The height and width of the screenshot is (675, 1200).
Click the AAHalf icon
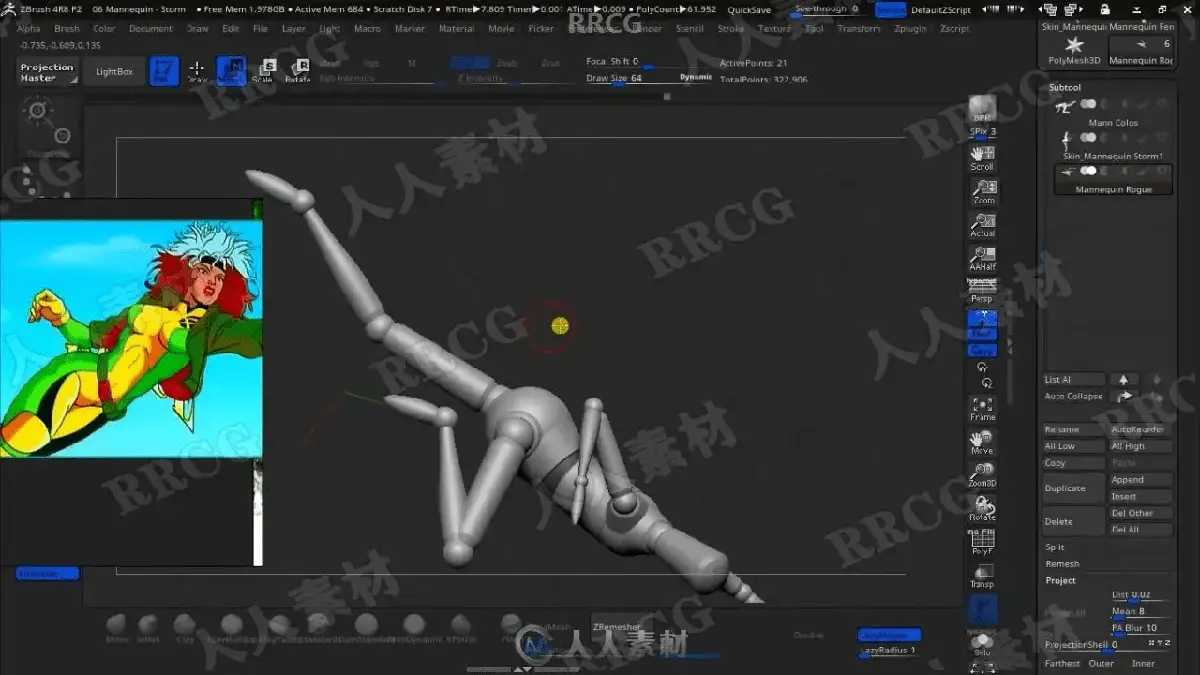982,258
